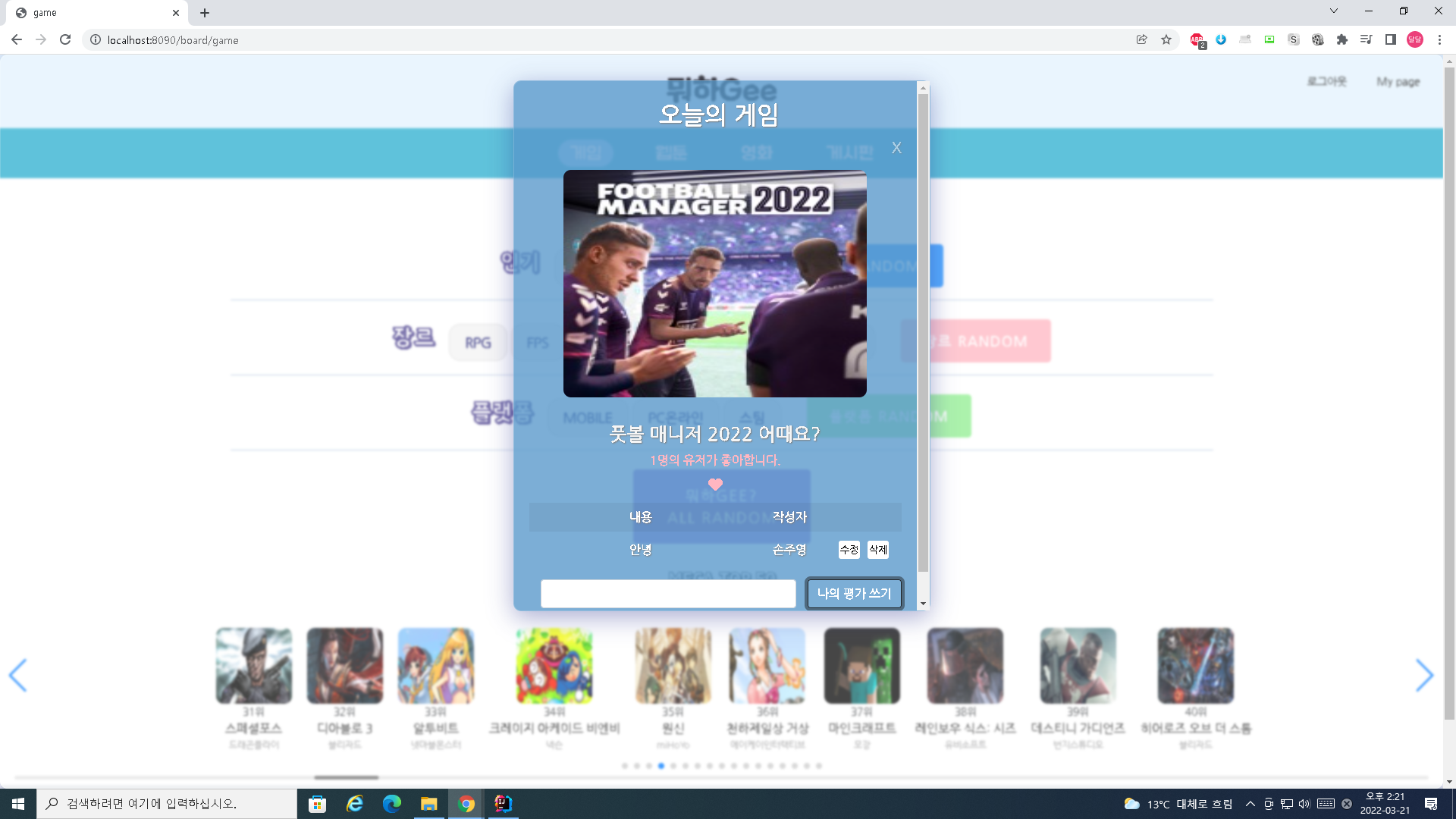Open My page link
The height and width of the screenshot is (819, 1456).
click(1398, 82)
